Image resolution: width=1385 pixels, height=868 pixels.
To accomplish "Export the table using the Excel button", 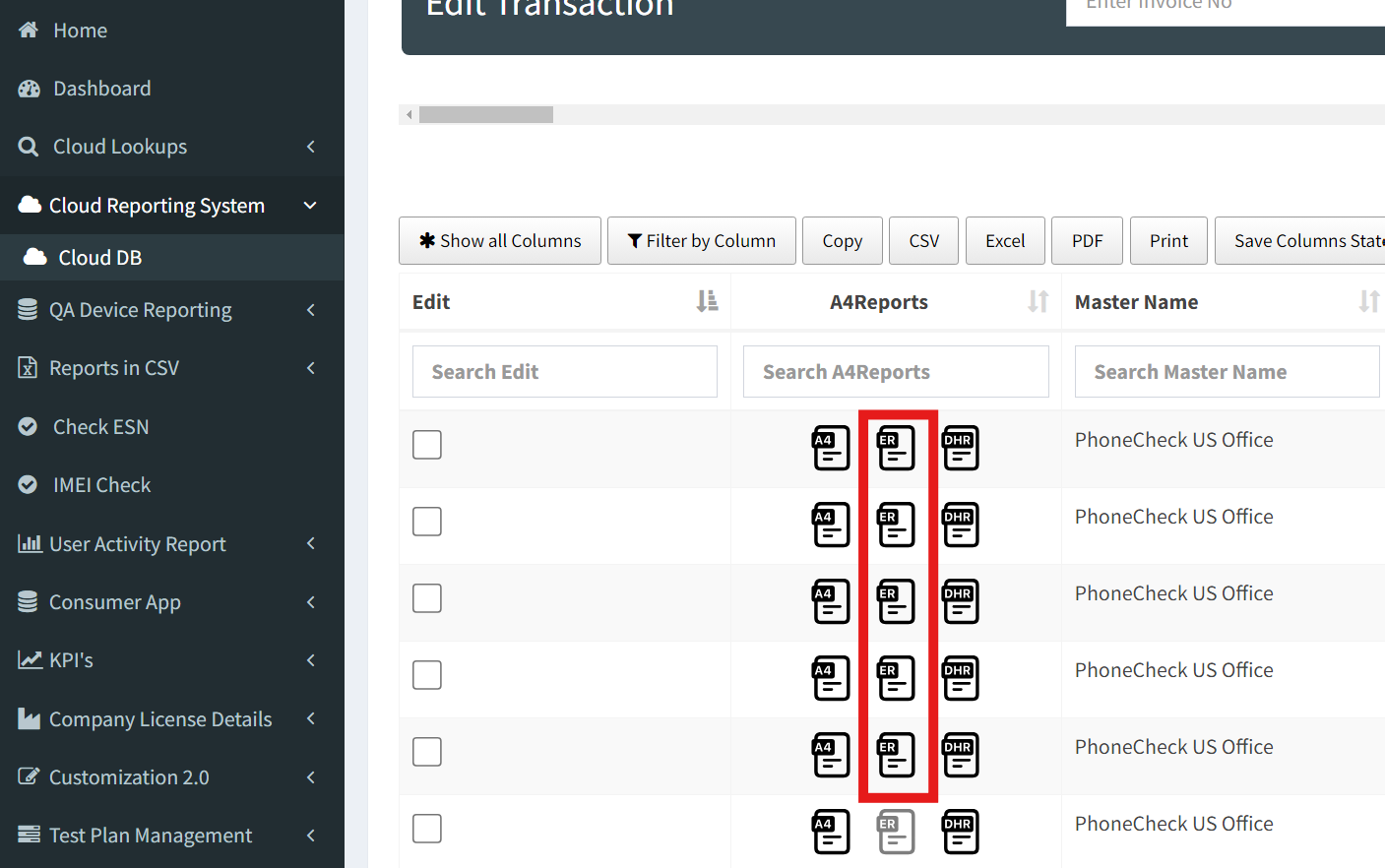I will (1005, 241).
